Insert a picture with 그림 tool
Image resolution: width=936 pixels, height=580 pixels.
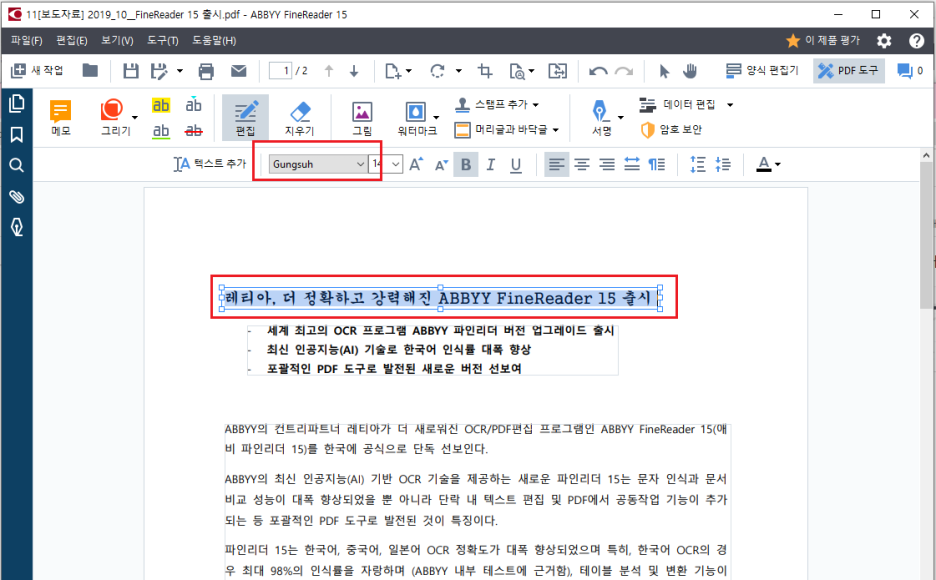[x=362, y=118]
